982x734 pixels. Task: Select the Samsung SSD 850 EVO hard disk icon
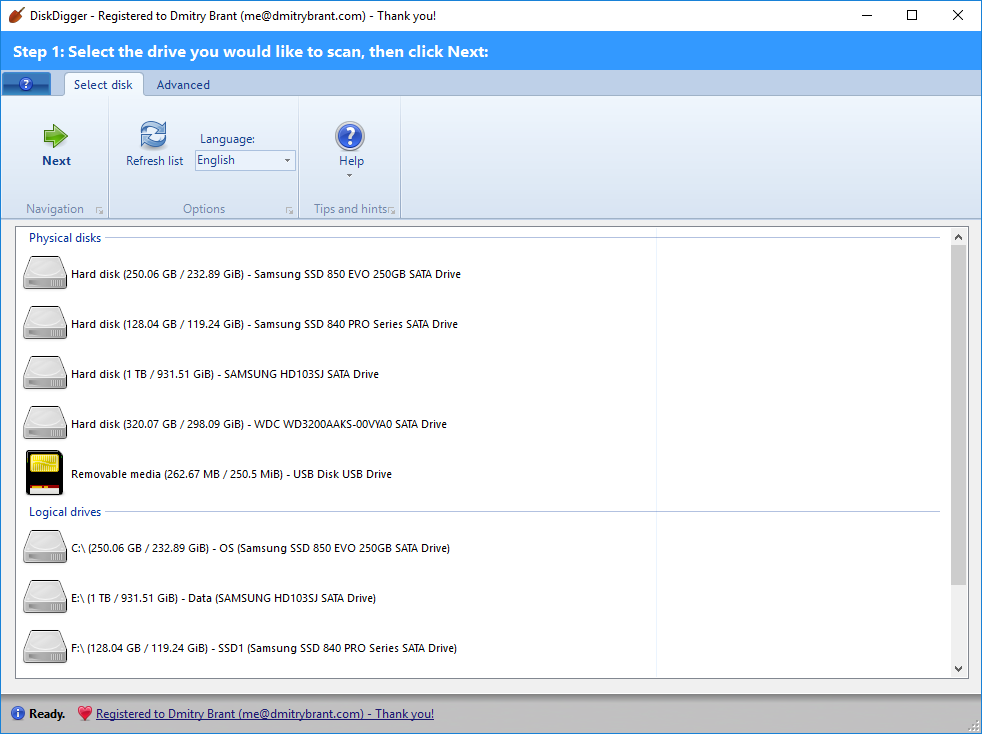coord(45,274)
